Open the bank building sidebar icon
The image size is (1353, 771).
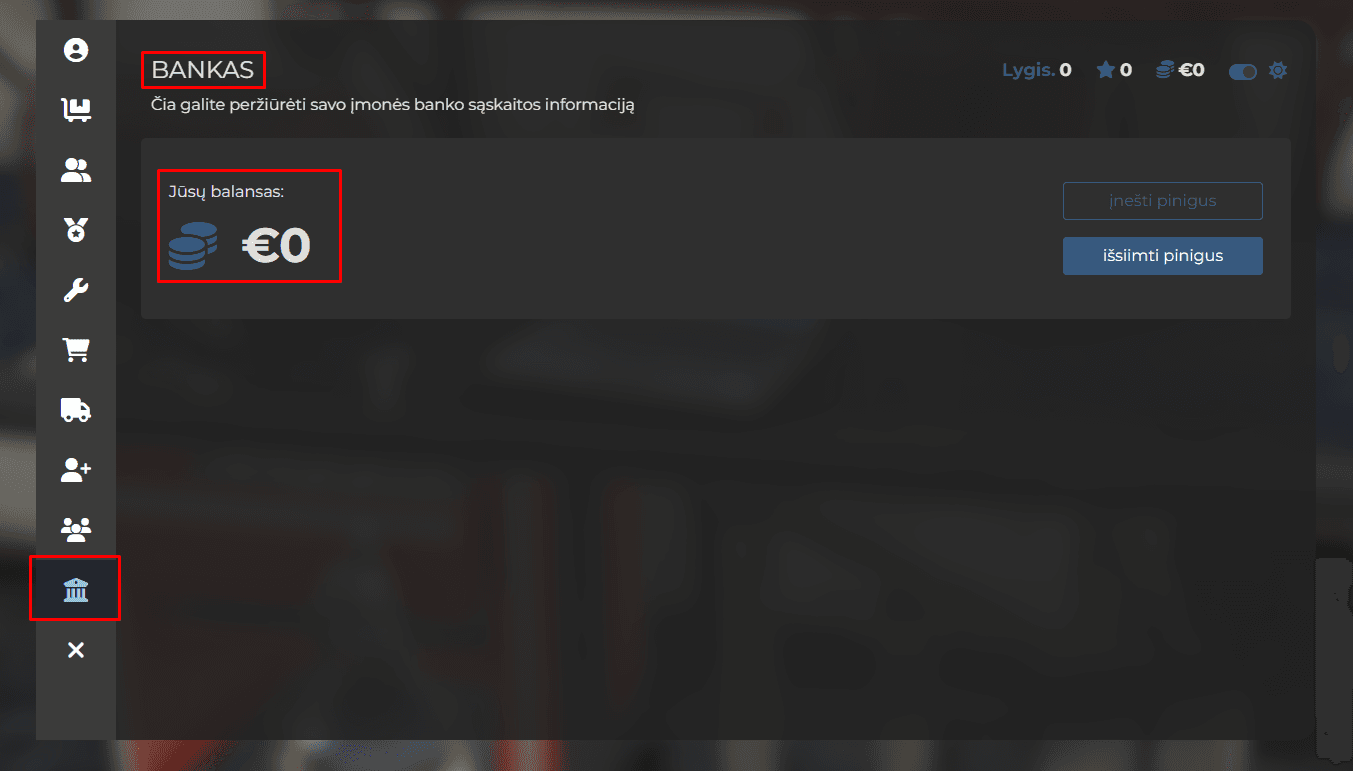(76, 590)
